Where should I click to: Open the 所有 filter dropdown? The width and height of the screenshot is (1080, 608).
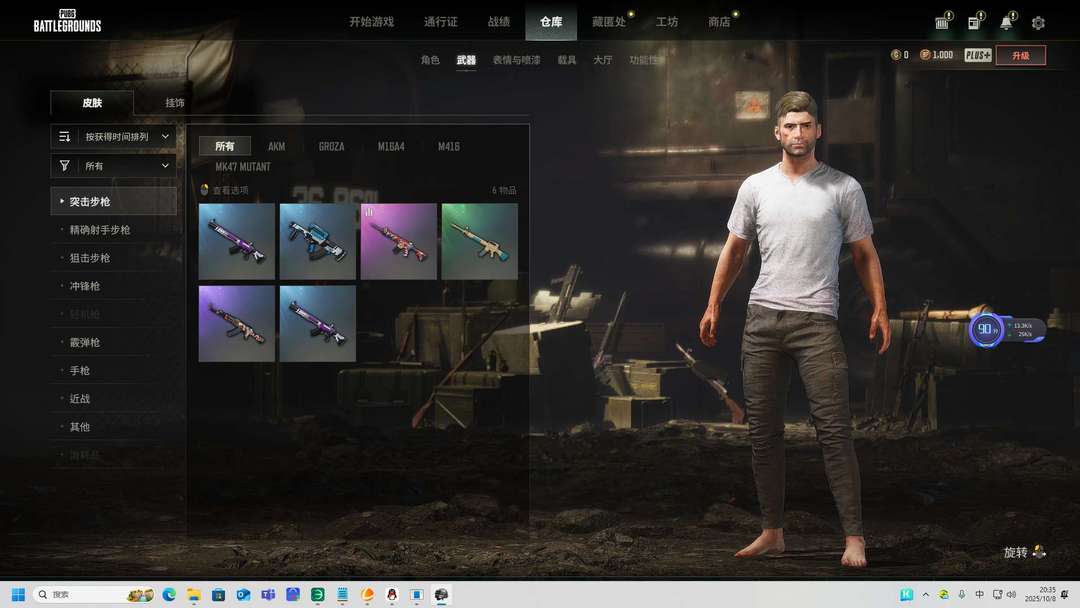point(113,165)
